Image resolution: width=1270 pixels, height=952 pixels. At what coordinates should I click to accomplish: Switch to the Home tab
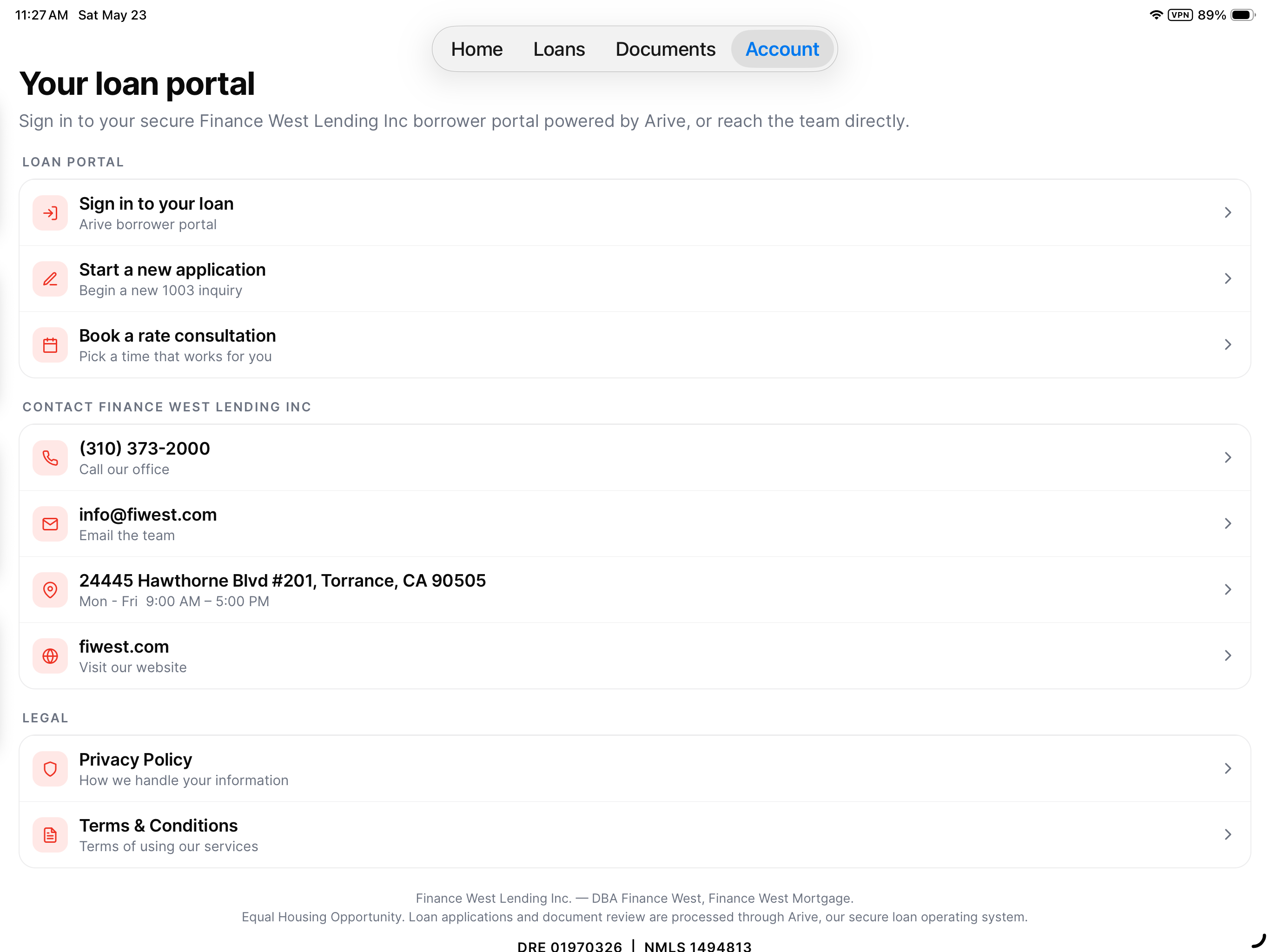[476, 49]
